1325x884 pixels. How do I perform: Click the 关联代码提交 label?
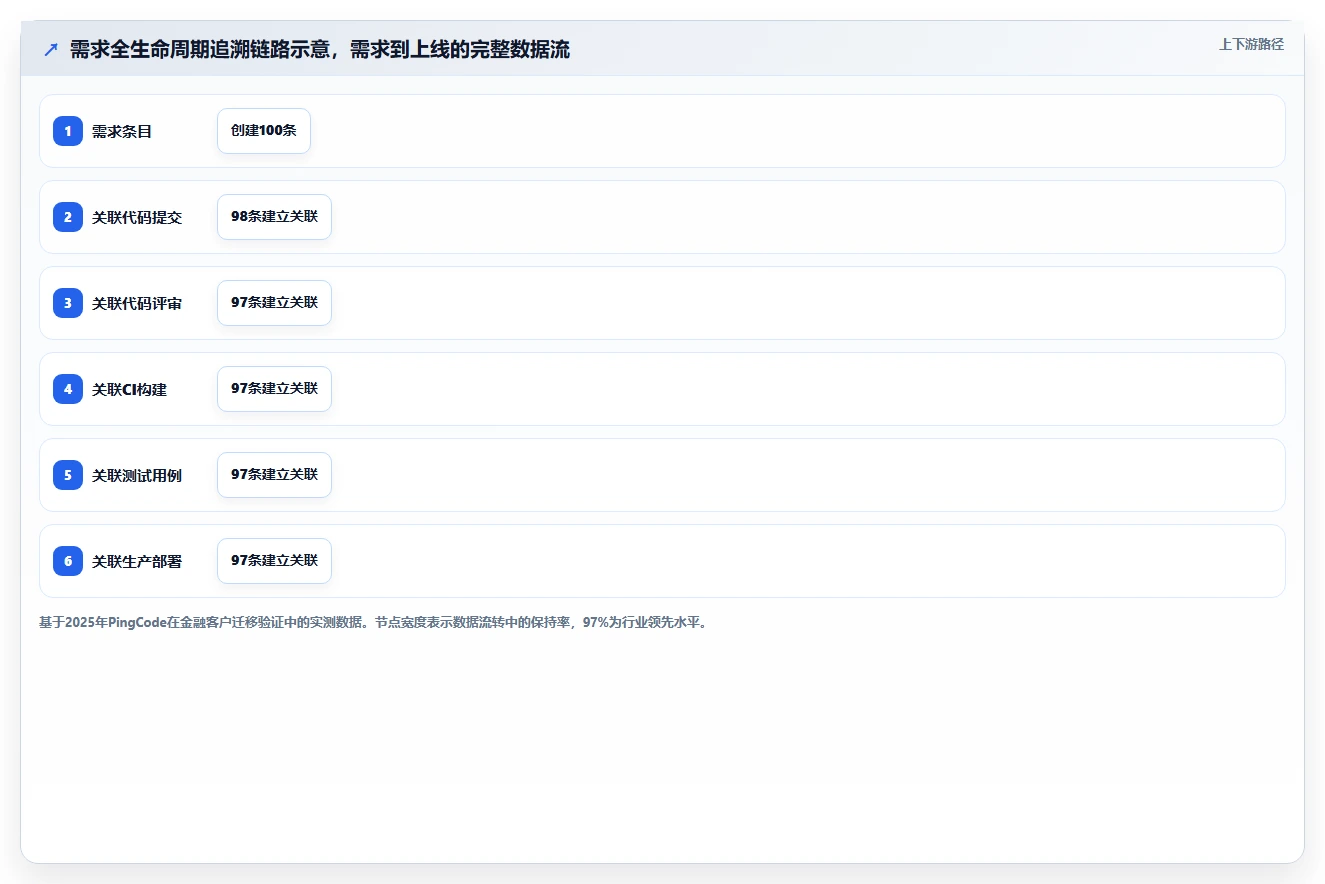click(137, 218)
